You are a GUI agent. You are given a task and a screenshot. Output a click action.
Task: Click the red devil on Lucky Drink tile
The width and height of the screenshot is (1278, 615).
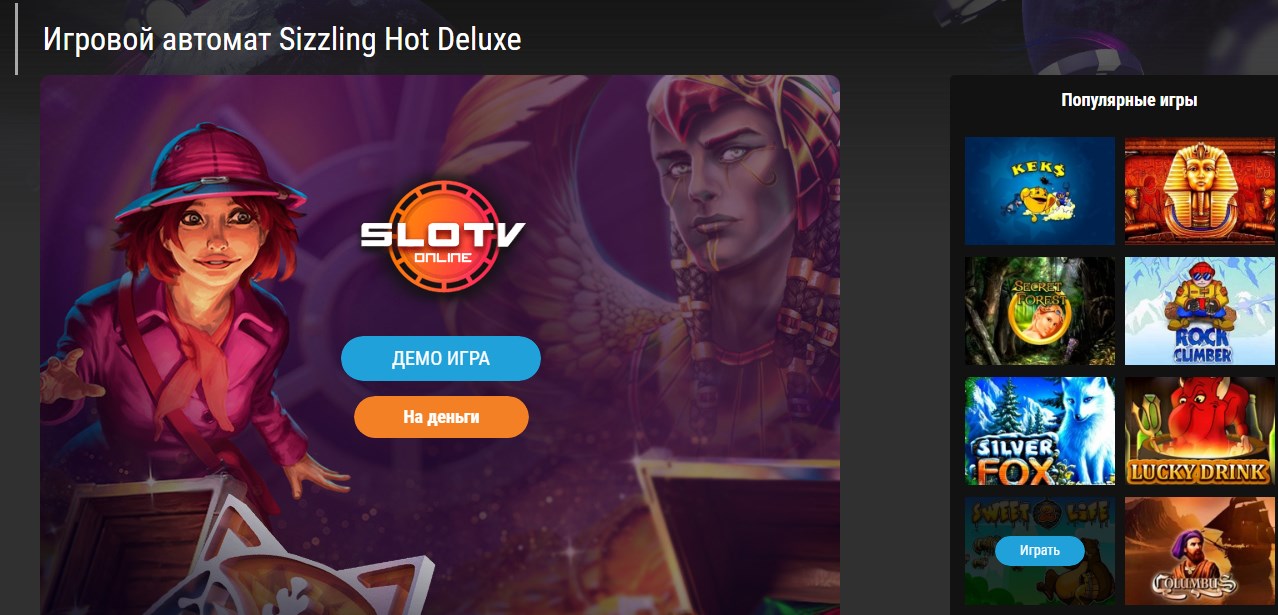pos(1200,420)
